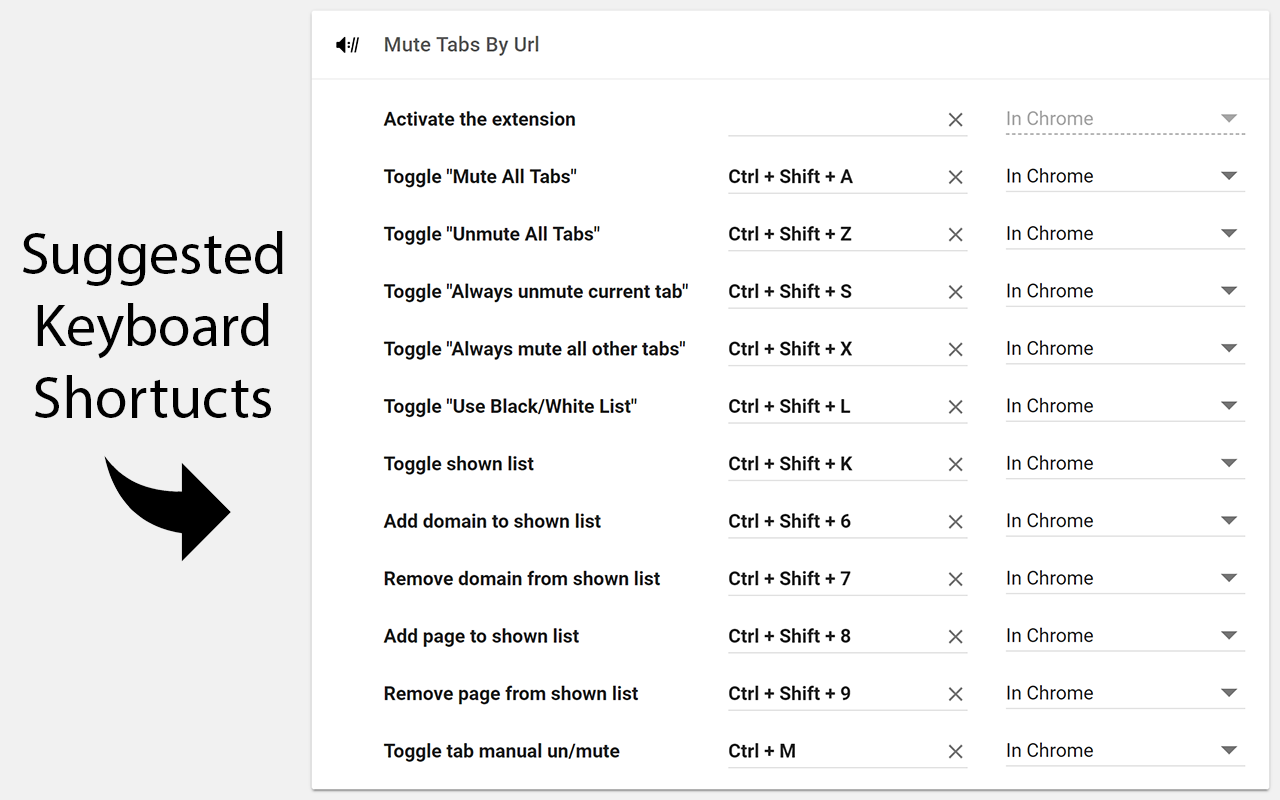Clear the Ctrl + Shift + L shortcut

point(955,407)
